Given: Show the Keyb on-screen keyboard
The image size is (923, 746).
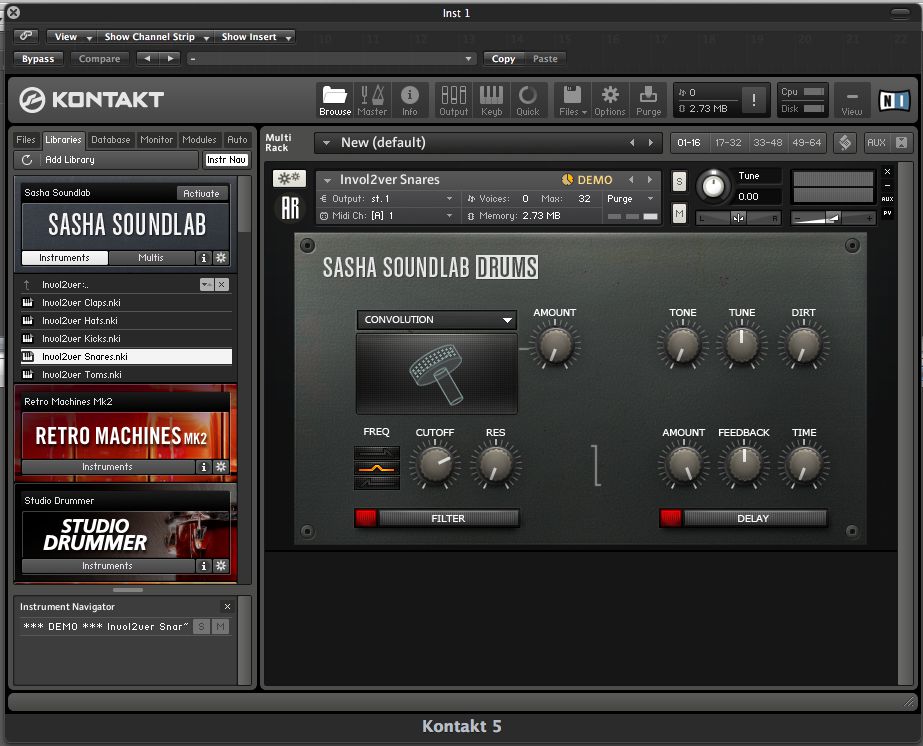Looking at the screenshot, I should tap(491, 100).
